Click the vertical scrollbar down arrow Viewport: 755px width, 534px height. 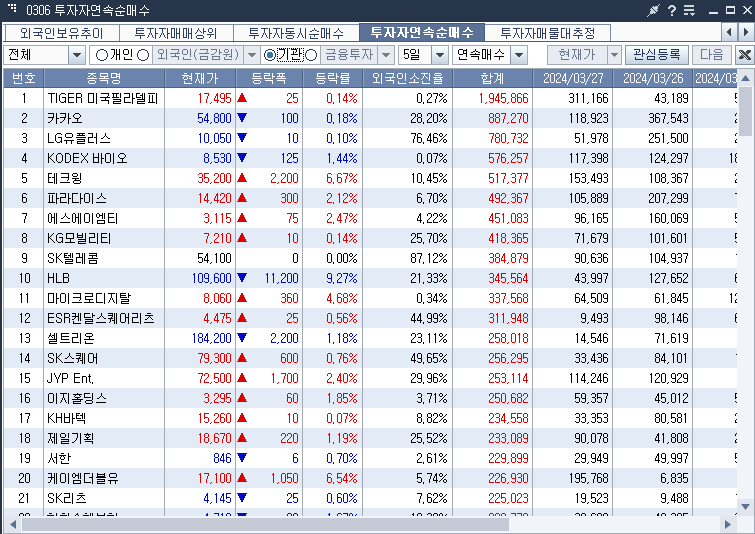point(745,507)
